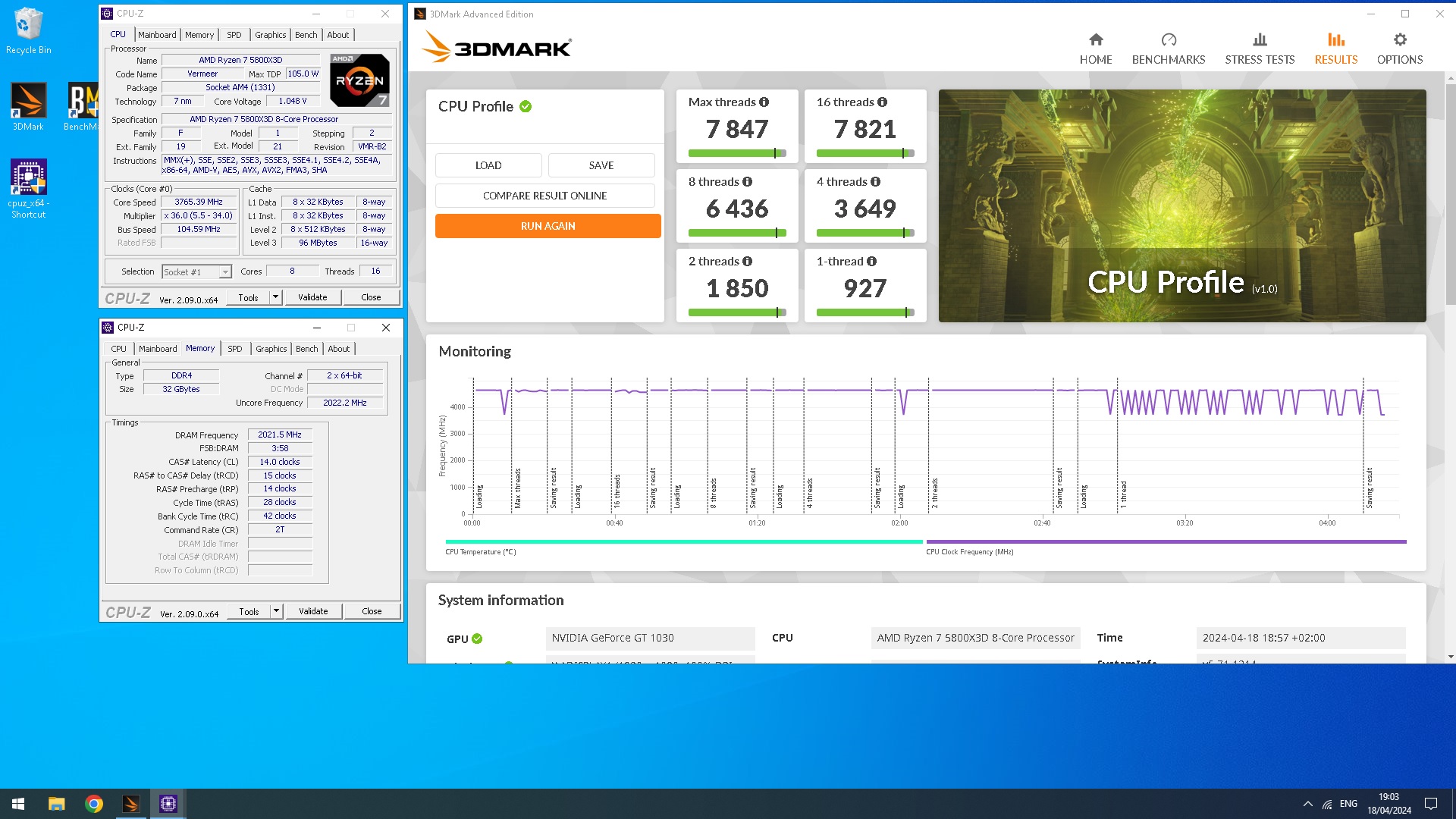The image size is (1456, 819).
Task: Click the 1-thread score bar
Action: pos(865,312)
